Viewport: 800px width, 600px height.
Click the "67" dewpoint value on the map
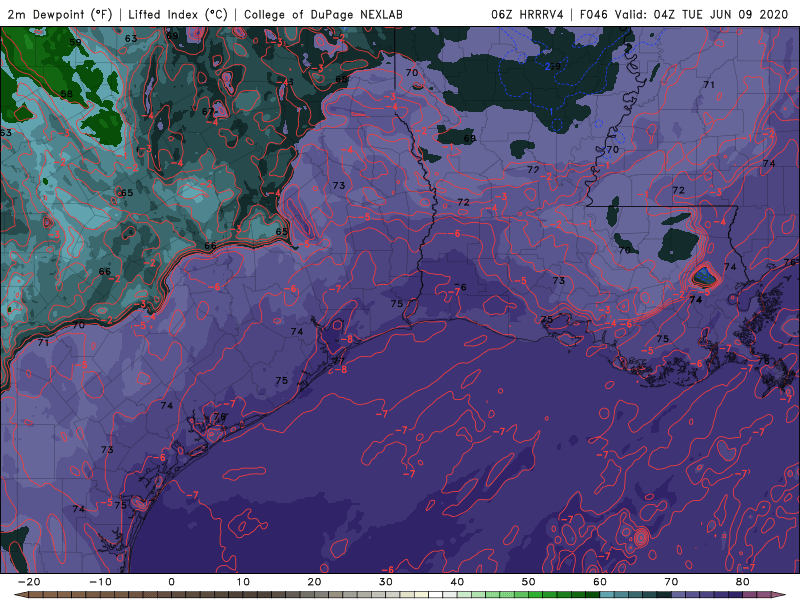(x=208, y=111)
